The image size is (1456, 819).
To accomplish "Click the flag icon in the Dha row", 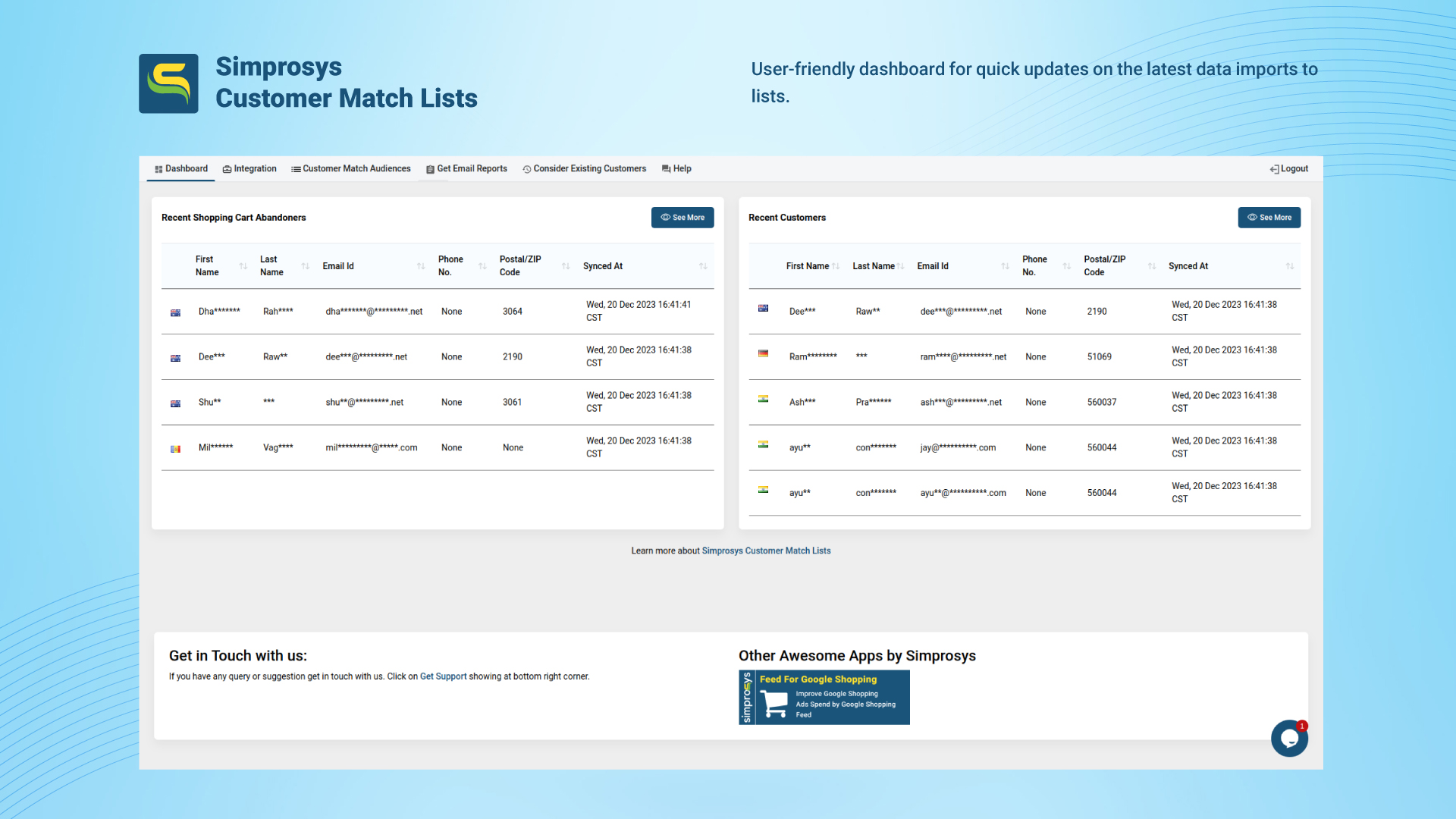I will point(175,312).
